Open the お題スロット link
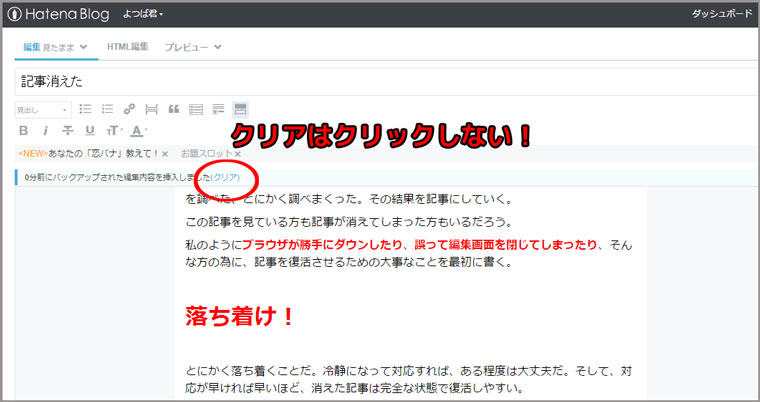Screen dimensions: 760x402 click(x=207, y=153)
